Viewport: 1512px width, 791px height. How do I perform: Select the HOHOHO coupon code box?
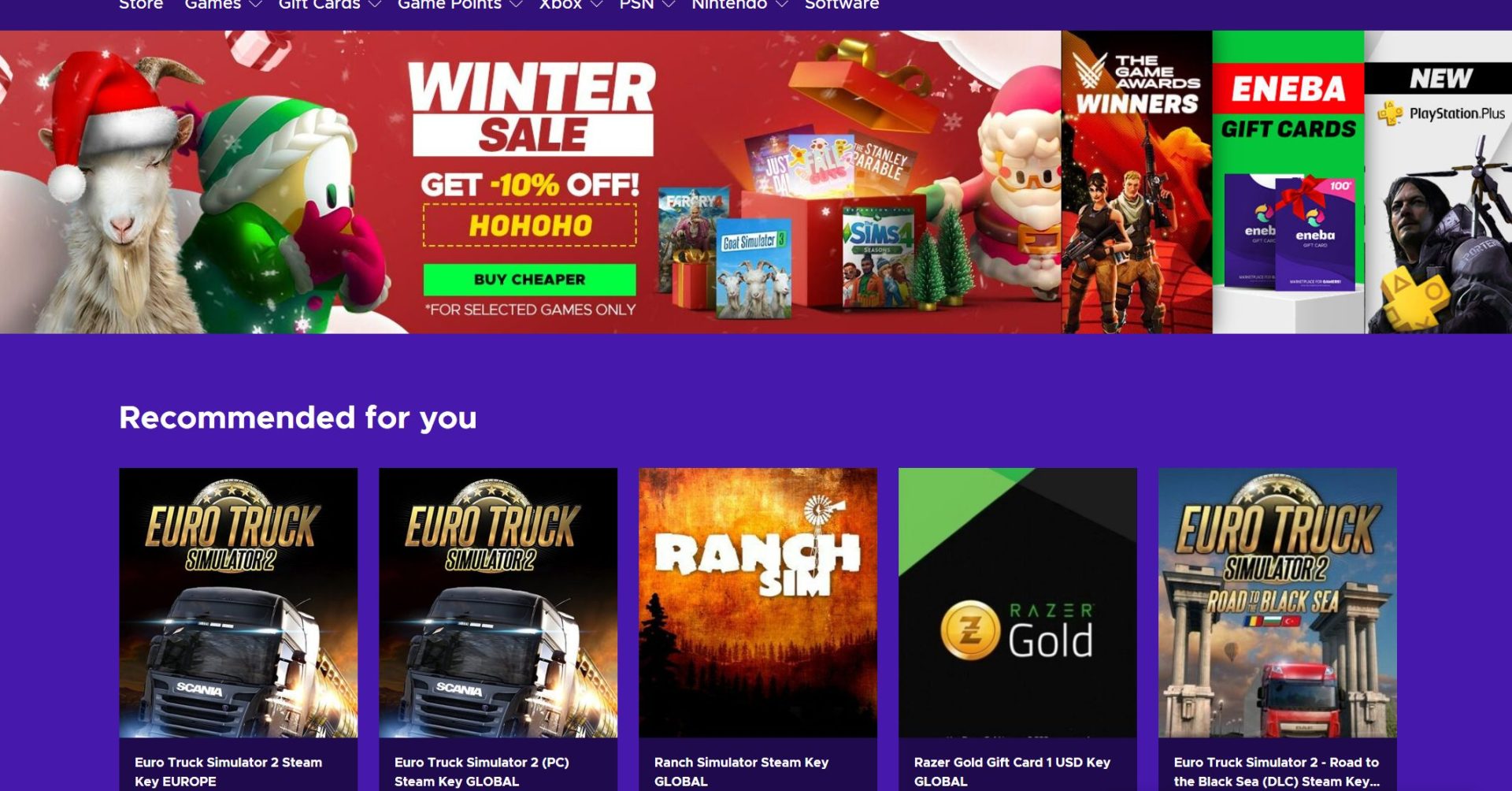[530, 225]
